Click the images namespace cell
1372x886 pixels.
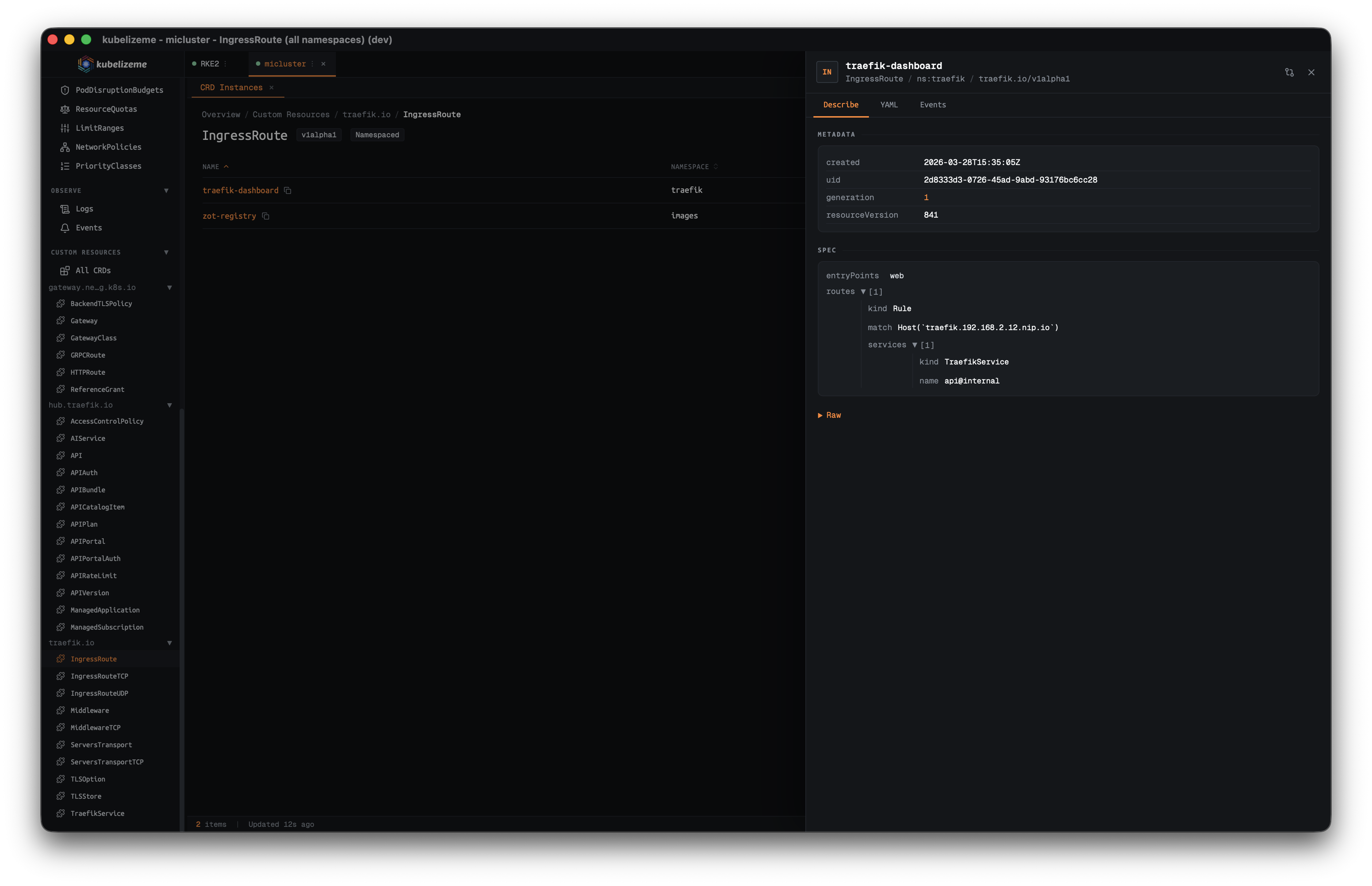pyautogui.click(x=684, y=216)
